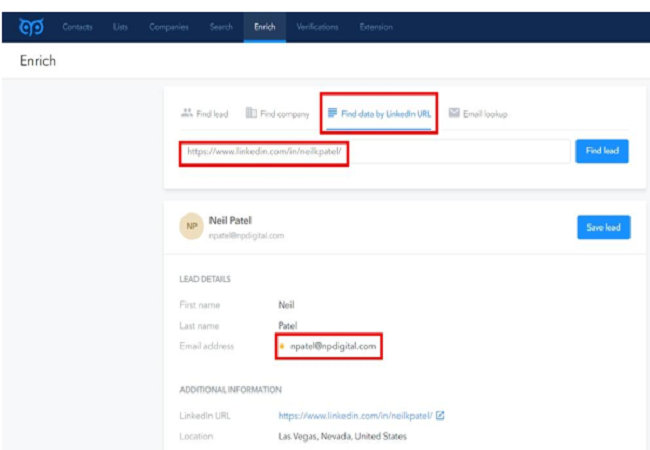Open the Verifications page

(318, 27)
